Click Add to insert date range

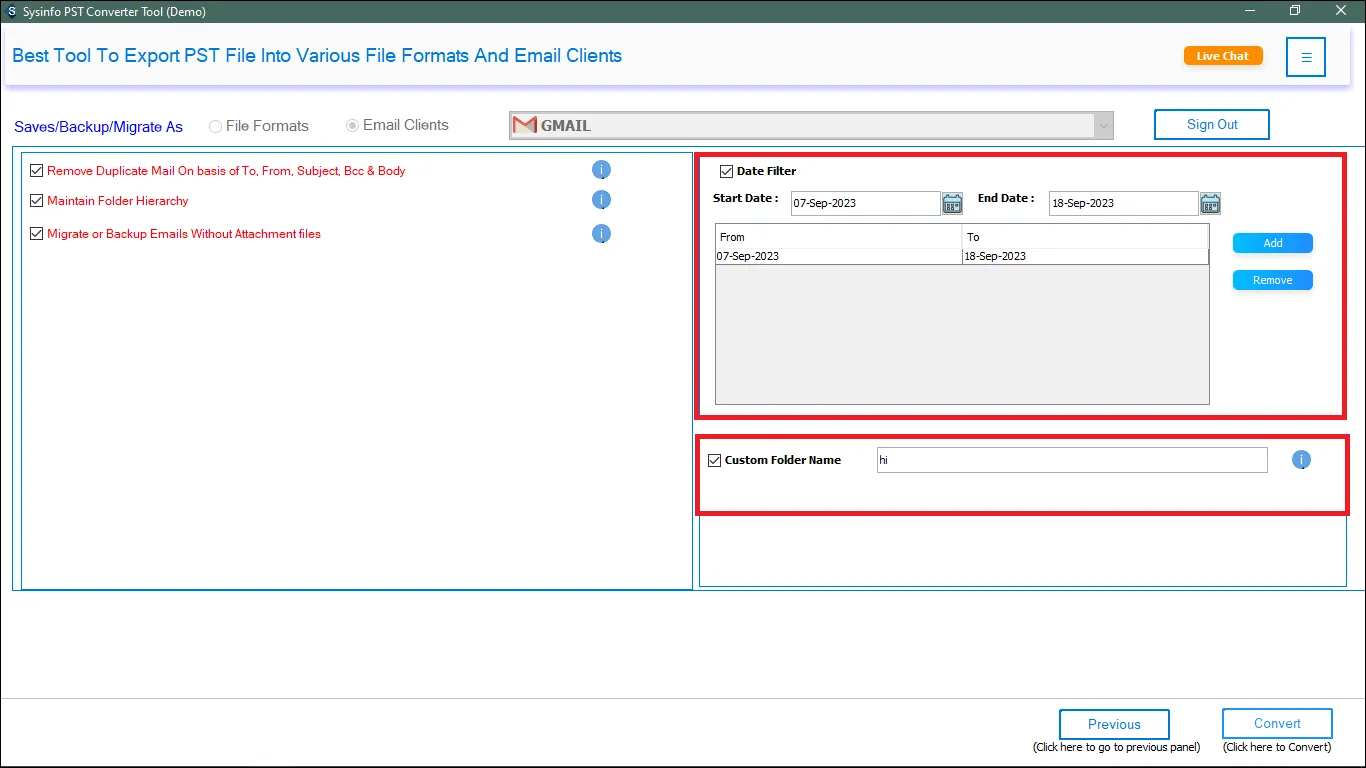pyautogui.click(x=1272, y=243)
